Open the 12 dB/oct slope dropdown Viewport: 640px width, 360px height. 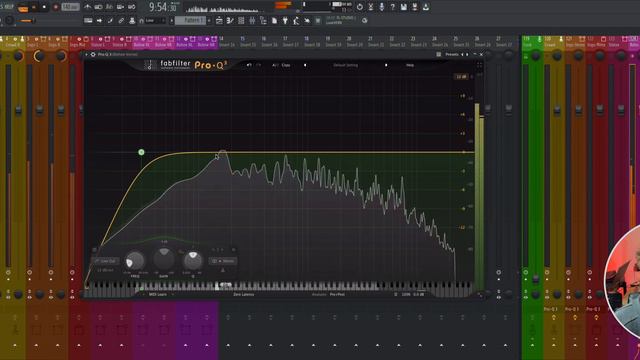point(106,270)
